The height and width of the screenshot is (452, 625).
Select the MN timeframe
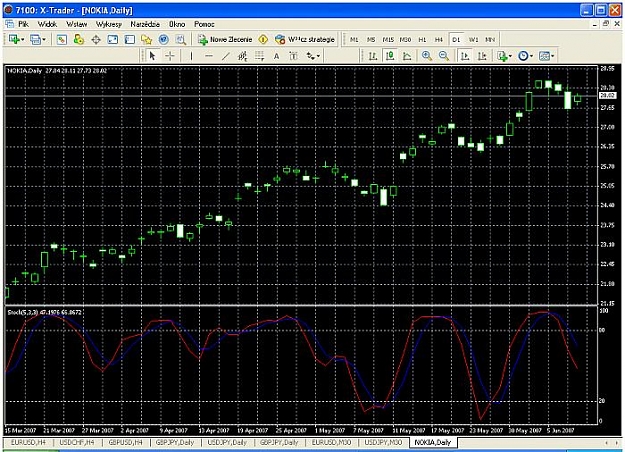[x=490, y=39]
